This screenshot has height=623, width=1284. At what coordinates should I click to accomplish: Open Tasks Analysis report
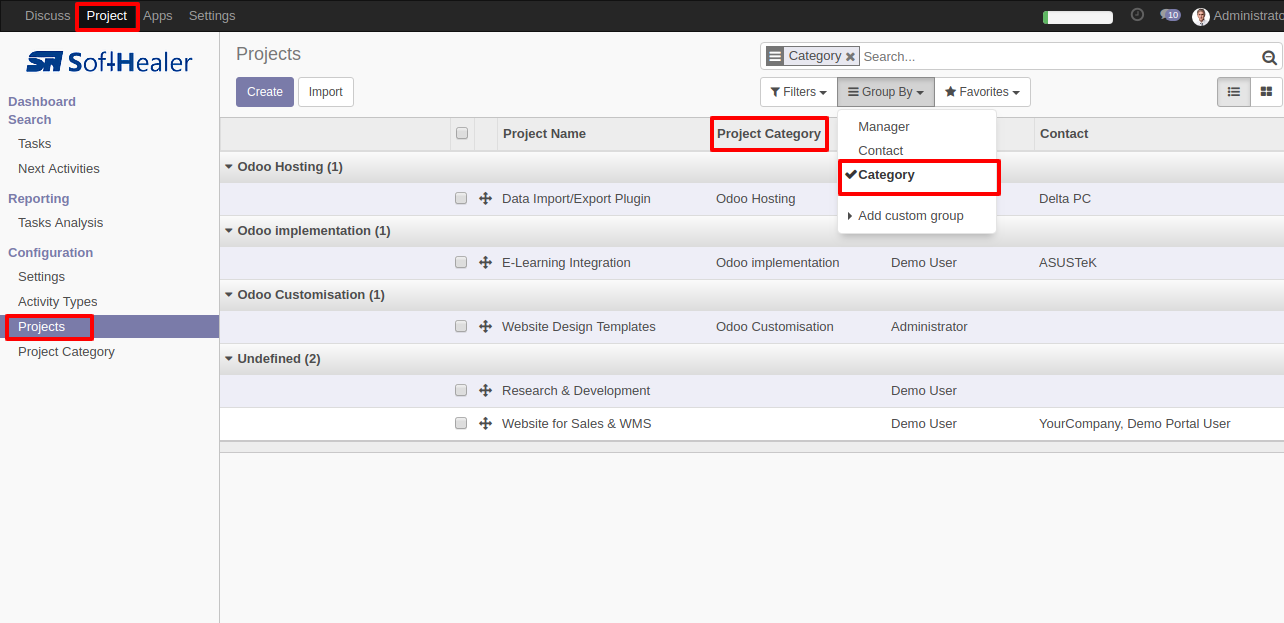tap(60, 223)
